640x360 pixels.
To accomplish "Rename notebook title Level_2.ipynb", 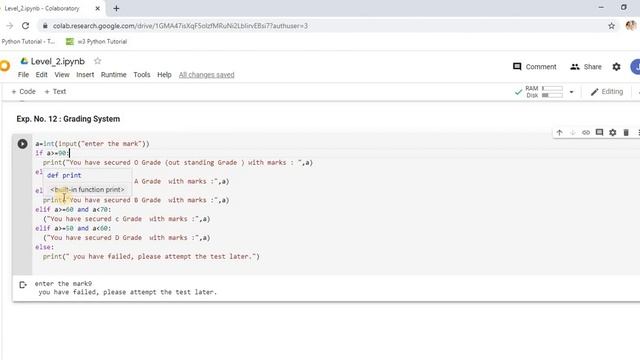I will coord(58,61).
